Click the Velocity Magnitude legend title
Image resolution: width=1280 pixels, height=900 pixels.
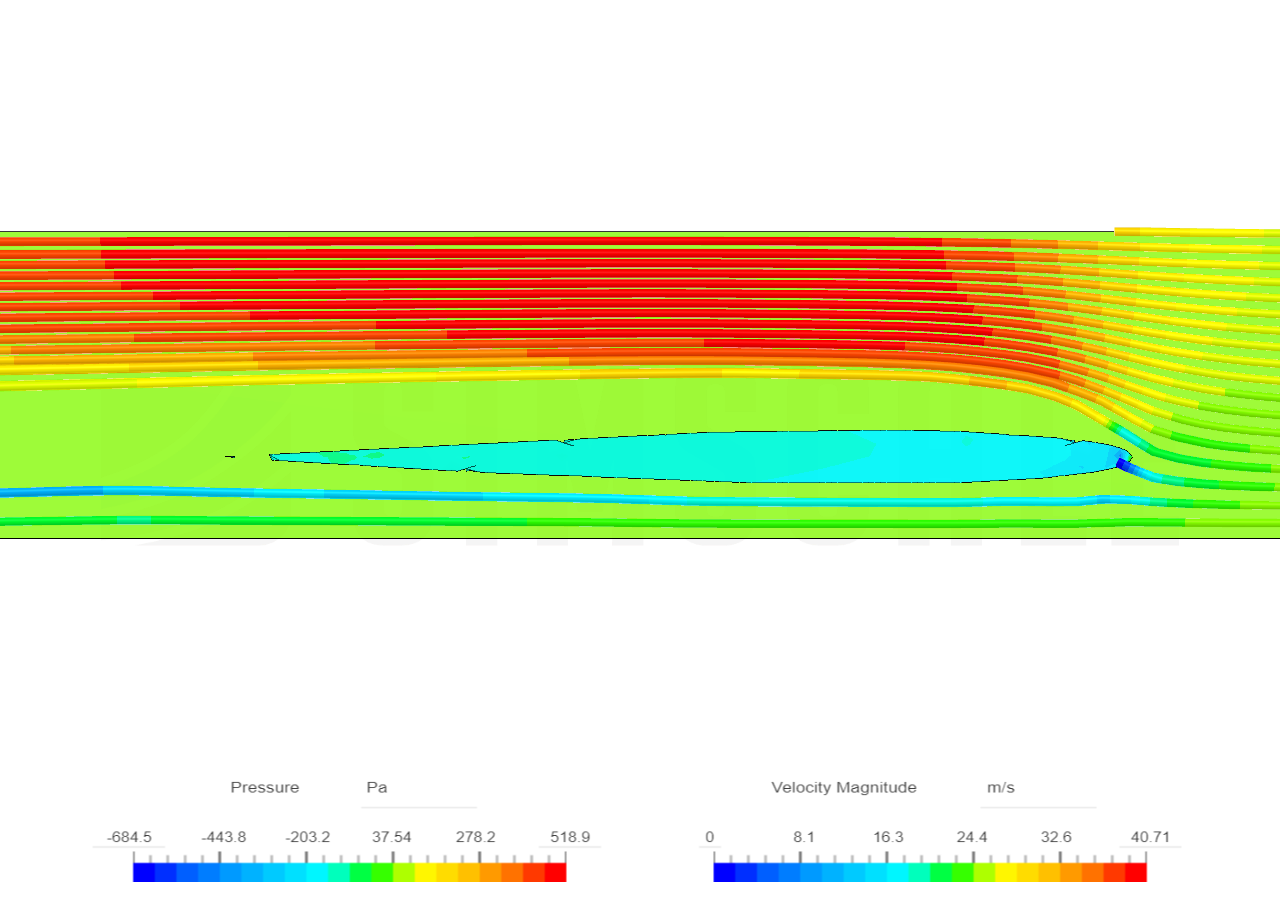[x=844, y=787]
